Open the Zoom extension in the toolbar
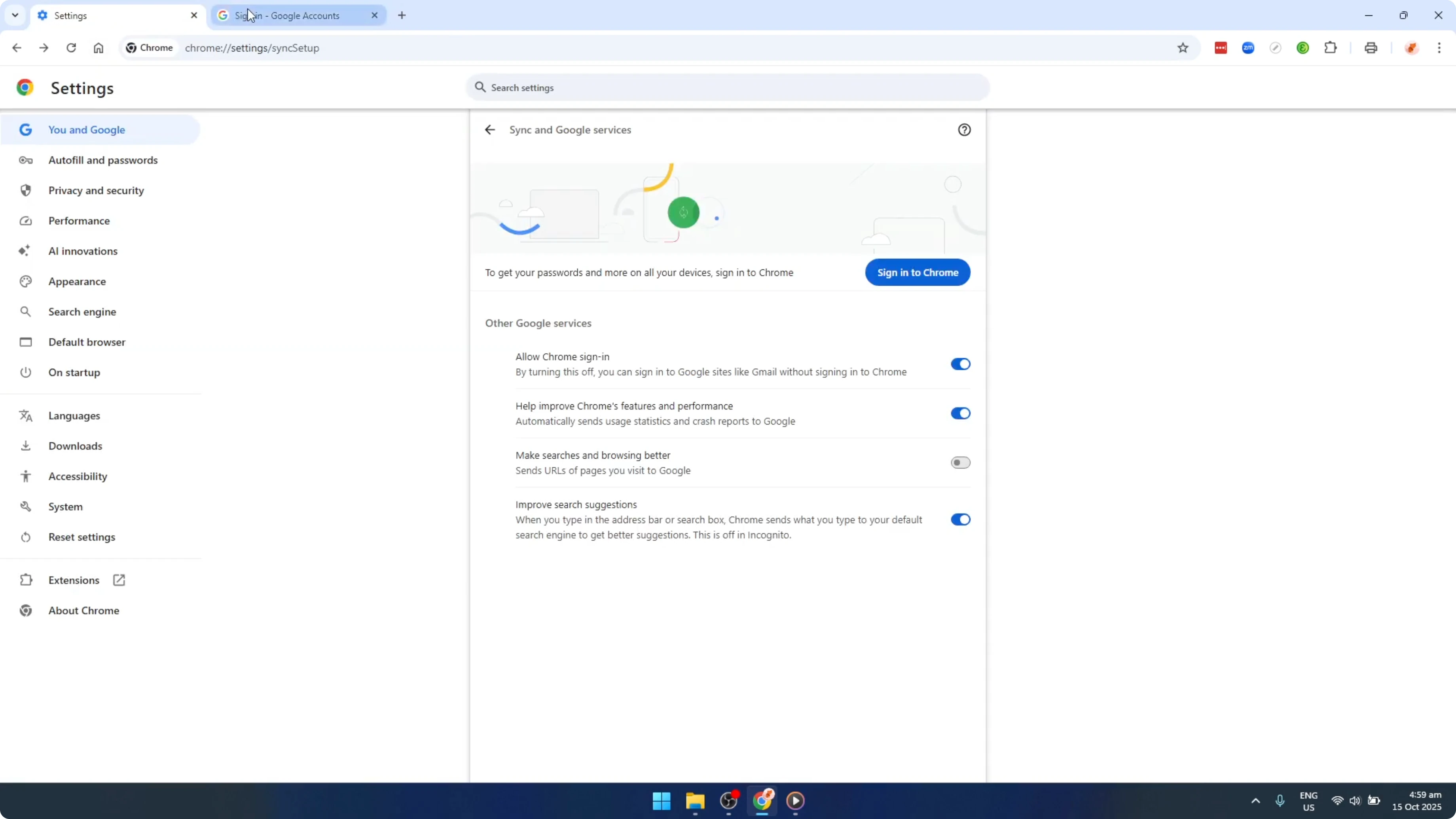The image size is (1456, 819). [x=1249, y=47]
